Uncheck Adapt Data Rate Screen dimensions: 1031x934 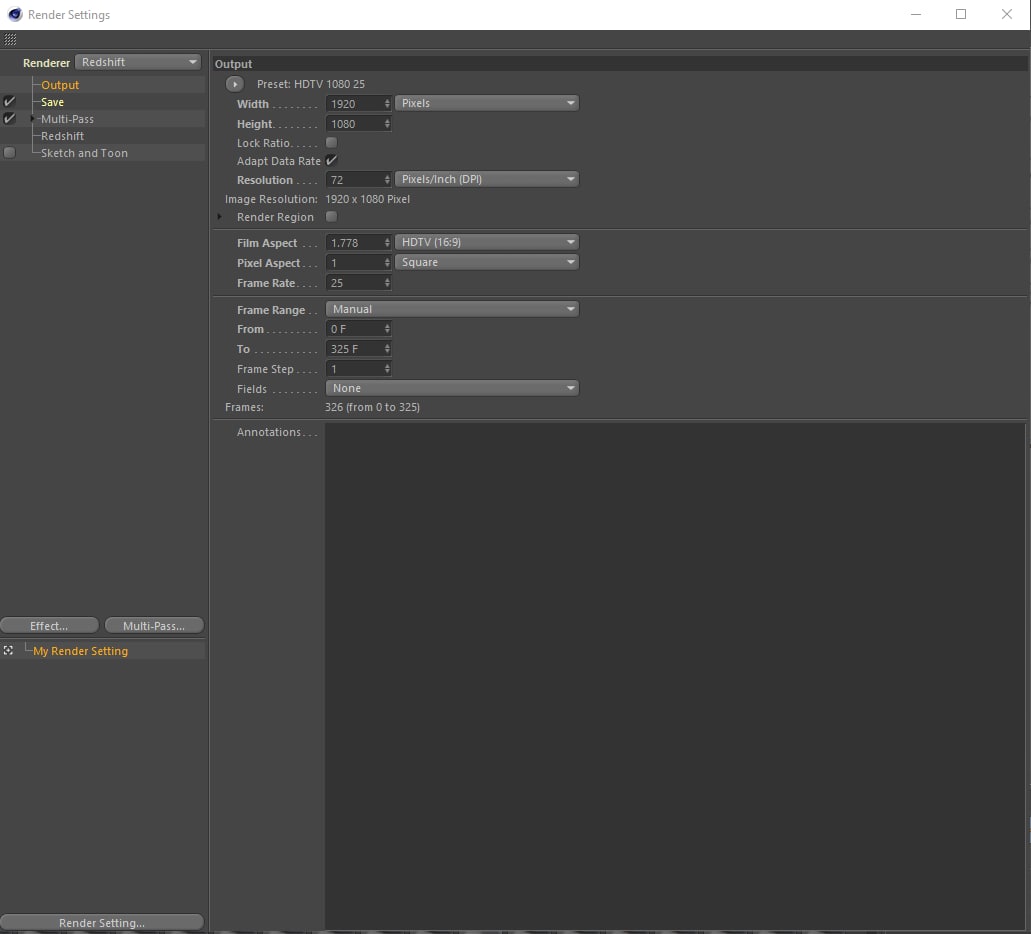coord(331,160)
